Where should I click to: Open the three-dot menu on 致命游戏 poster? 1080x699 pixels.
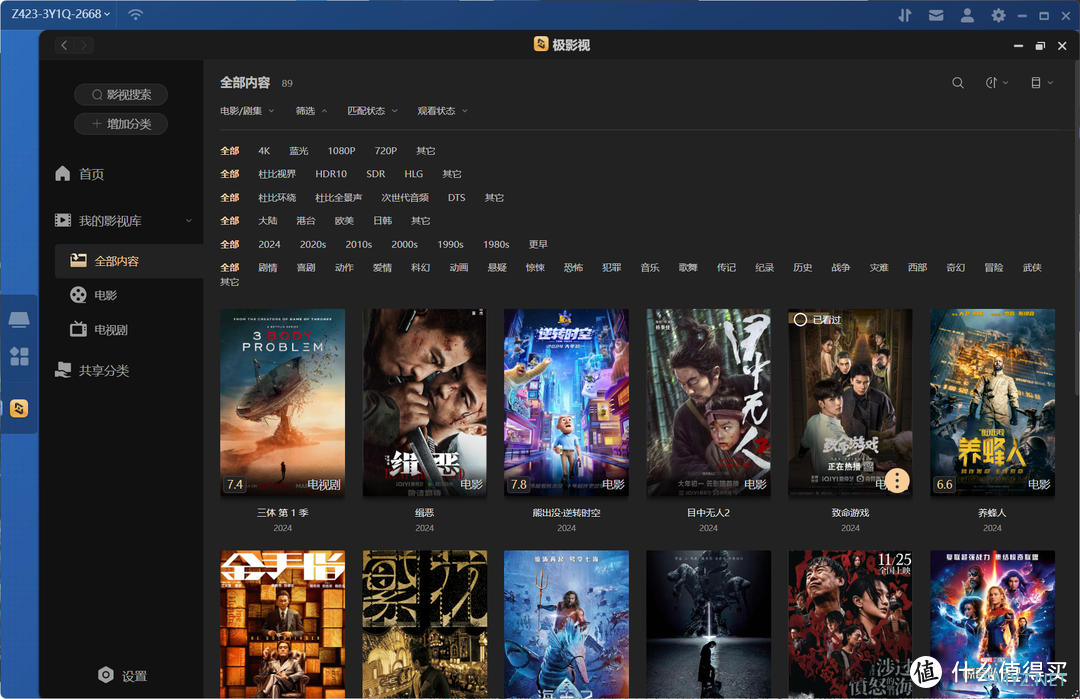click(x=897, y=481)
